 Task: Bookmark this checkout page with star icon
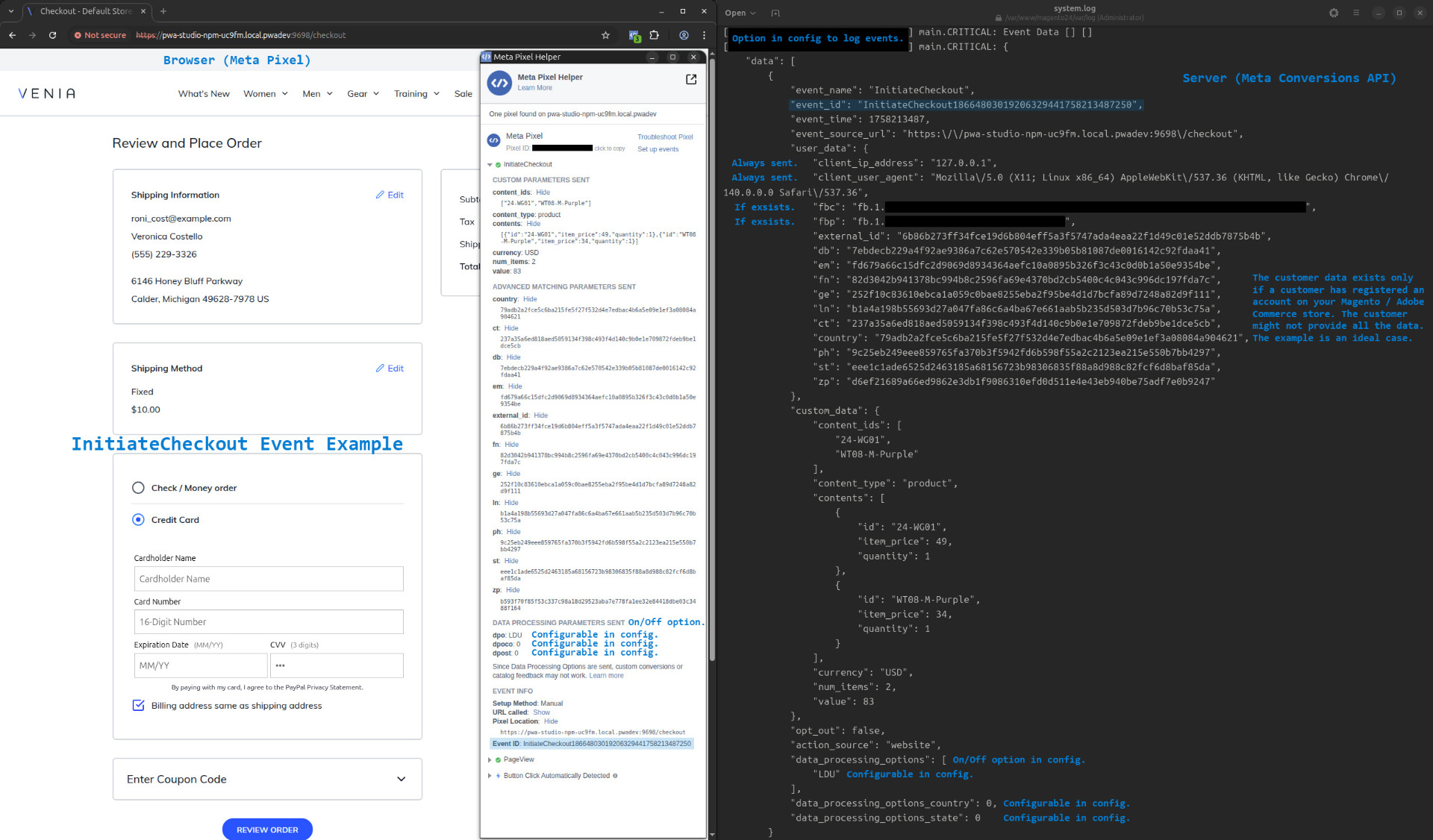[605, 35]
